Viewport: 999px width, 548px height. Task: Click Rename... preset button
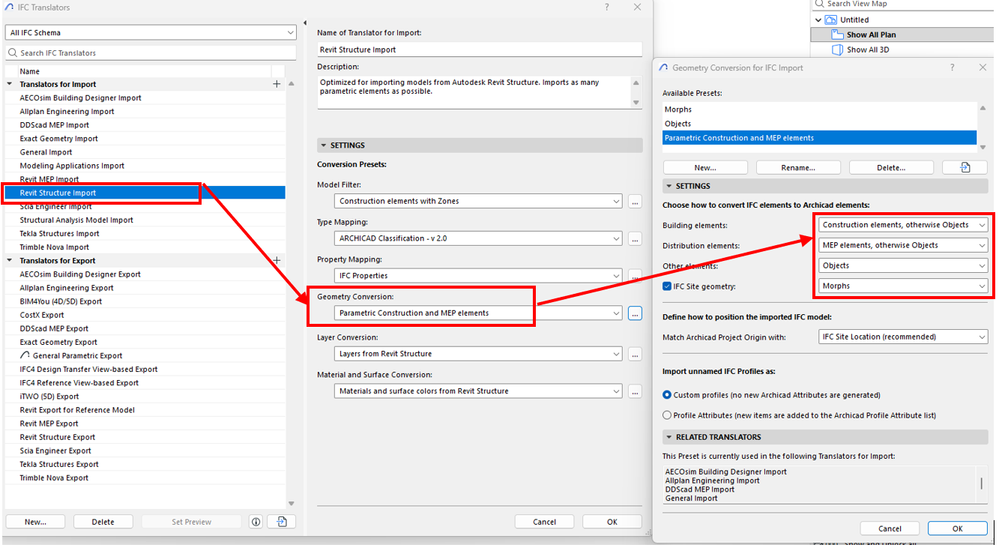[x=798, y=168]
